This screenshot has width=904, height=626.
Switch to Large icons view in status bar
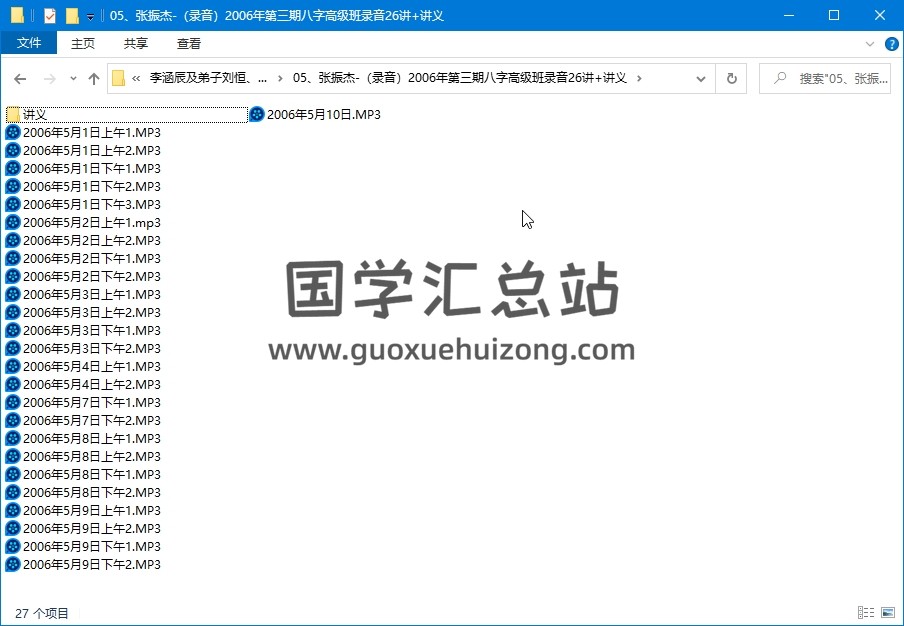pyautogui.click(x=888, y=612)
